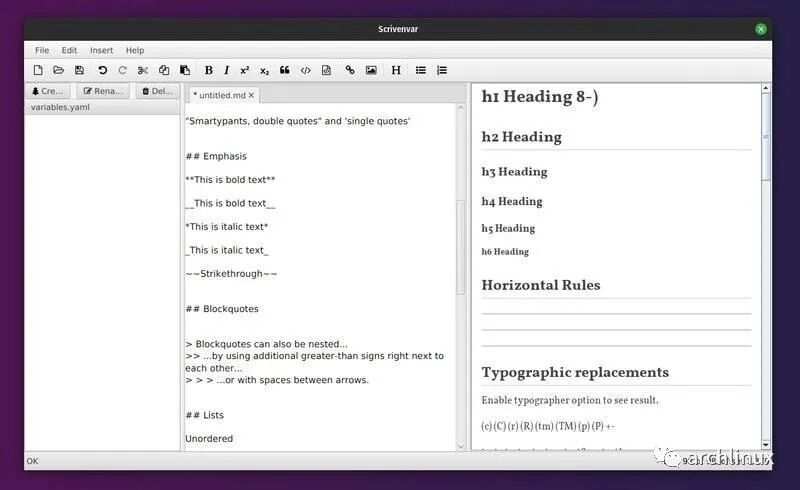Copy selection with the copy icon
Screen dimensions: 800x490
[x=164, y=70]
